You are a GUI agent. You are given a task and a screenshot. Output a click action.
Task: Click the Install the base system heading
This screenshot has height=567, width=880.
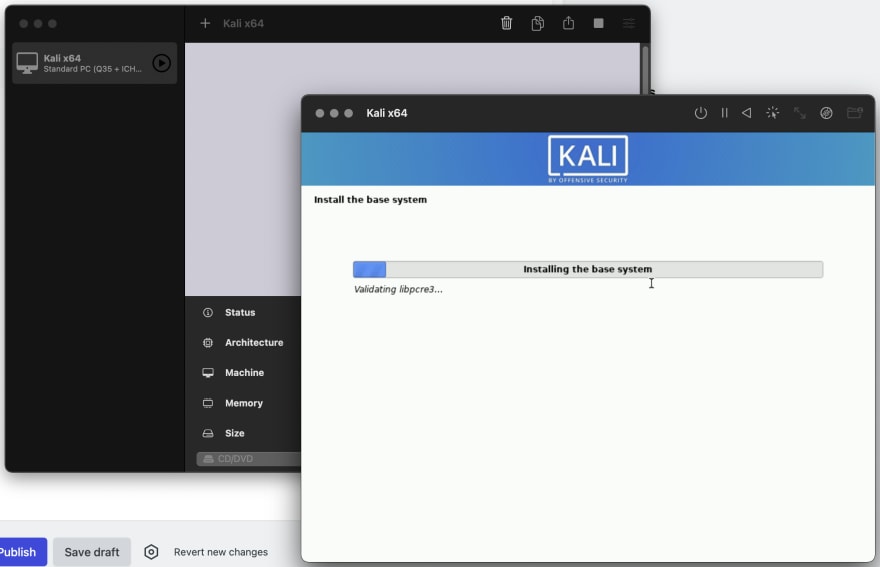[x=370, y=200]
